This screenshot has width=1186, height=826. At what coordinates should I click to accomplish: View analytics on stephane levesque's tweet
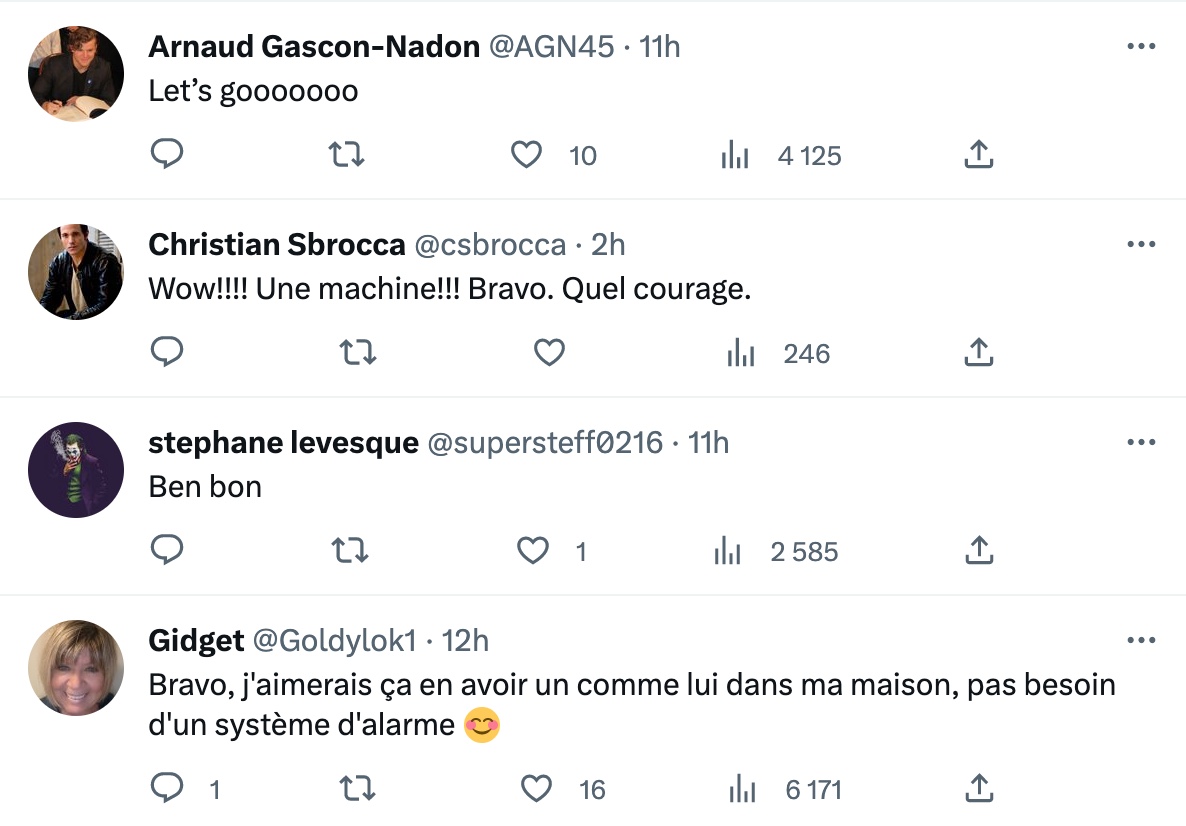pos(727,552)
